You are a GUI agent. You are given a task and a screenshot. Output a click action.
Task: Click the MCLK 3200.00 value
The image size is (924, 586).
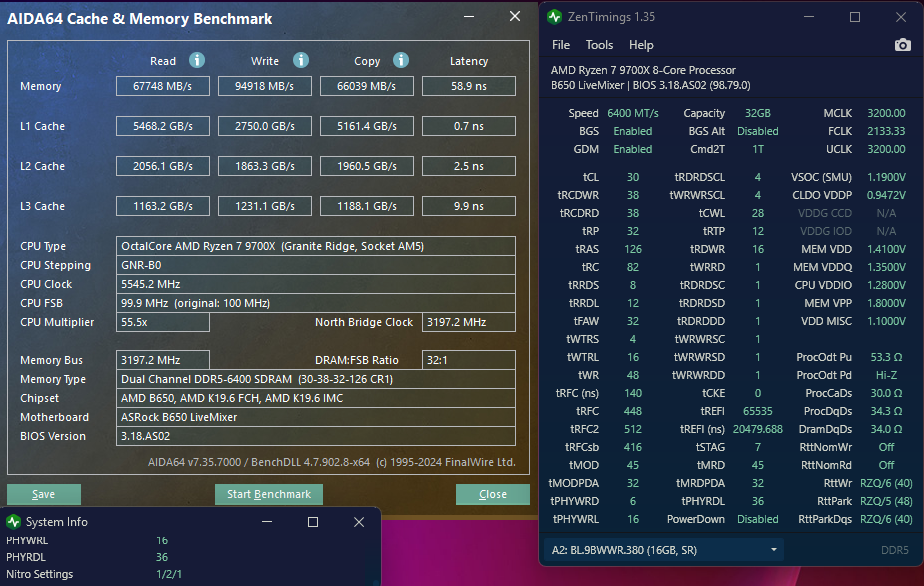pyautogui.click(x=886, y=113)
